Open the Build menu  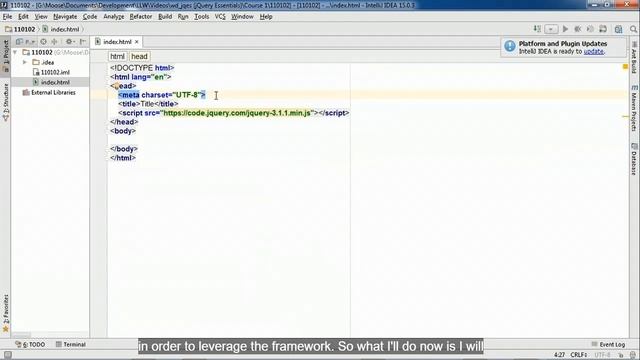coord(165,17)
